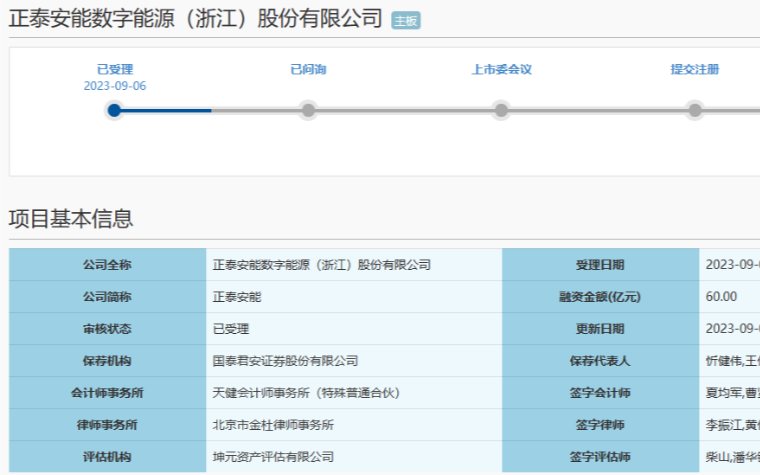This screenshot has height=475, width=760.
Task: Click the 保荐代表人 header cell
Action: tap(601, 361)
